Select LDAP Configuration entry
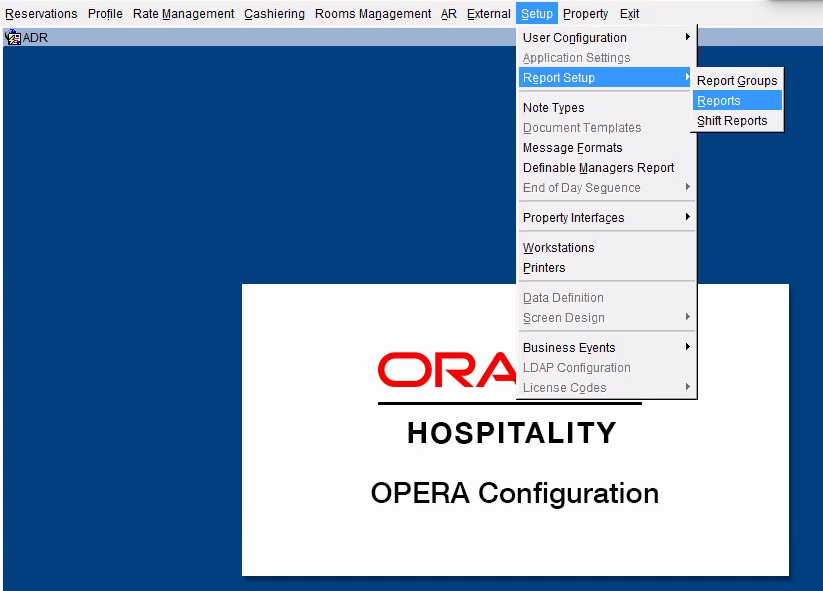The width and height of the screenshot is (823, 591). coord(606,367)
